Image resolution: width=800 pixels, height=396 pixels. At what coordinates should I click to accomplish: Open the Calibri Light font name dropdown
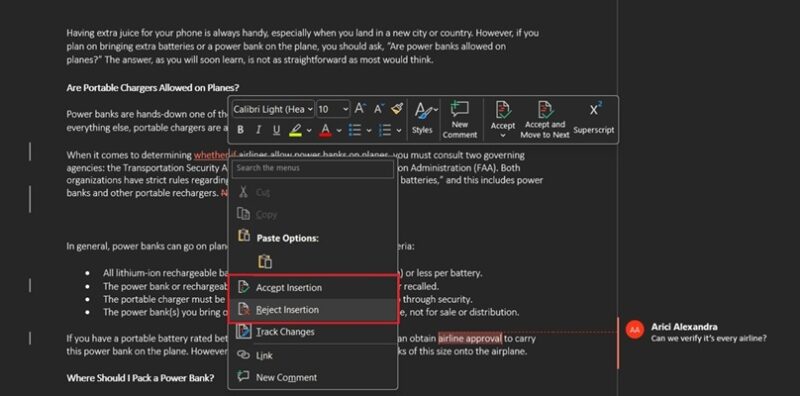coord(273,109)
